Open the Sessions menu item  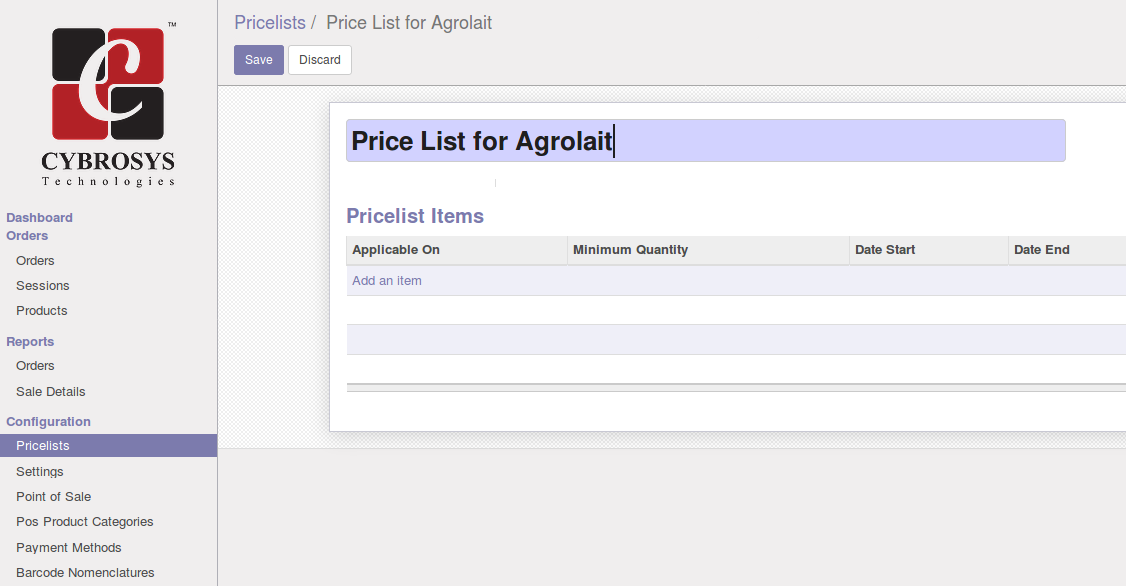[43, 285]
